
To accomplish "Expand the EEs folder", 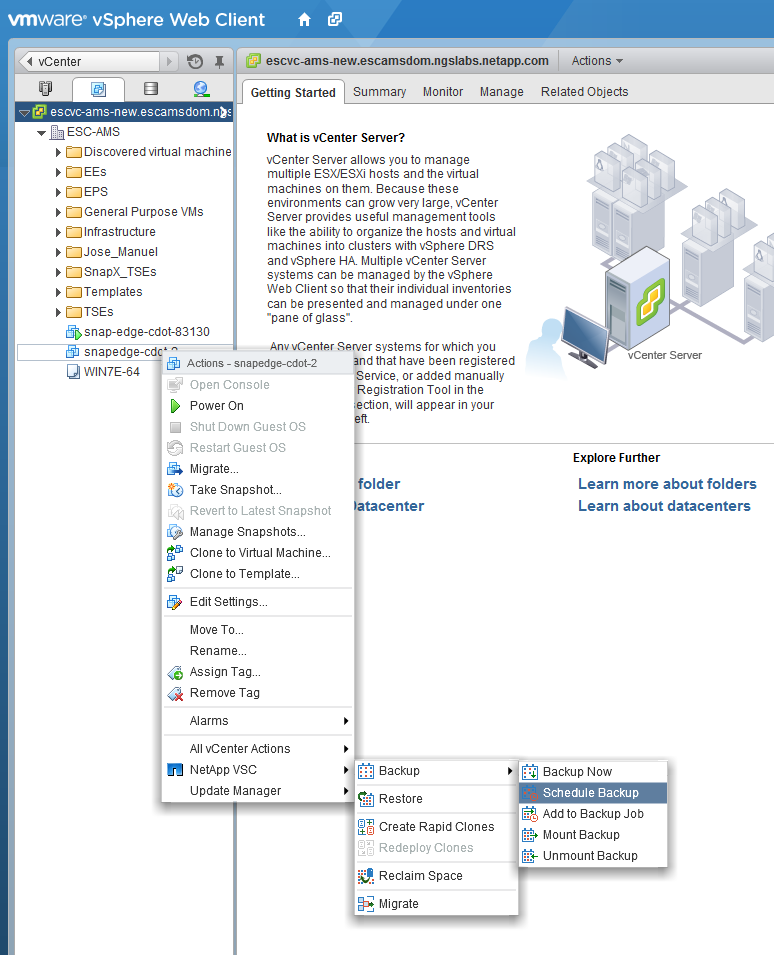I will [58, 172].
